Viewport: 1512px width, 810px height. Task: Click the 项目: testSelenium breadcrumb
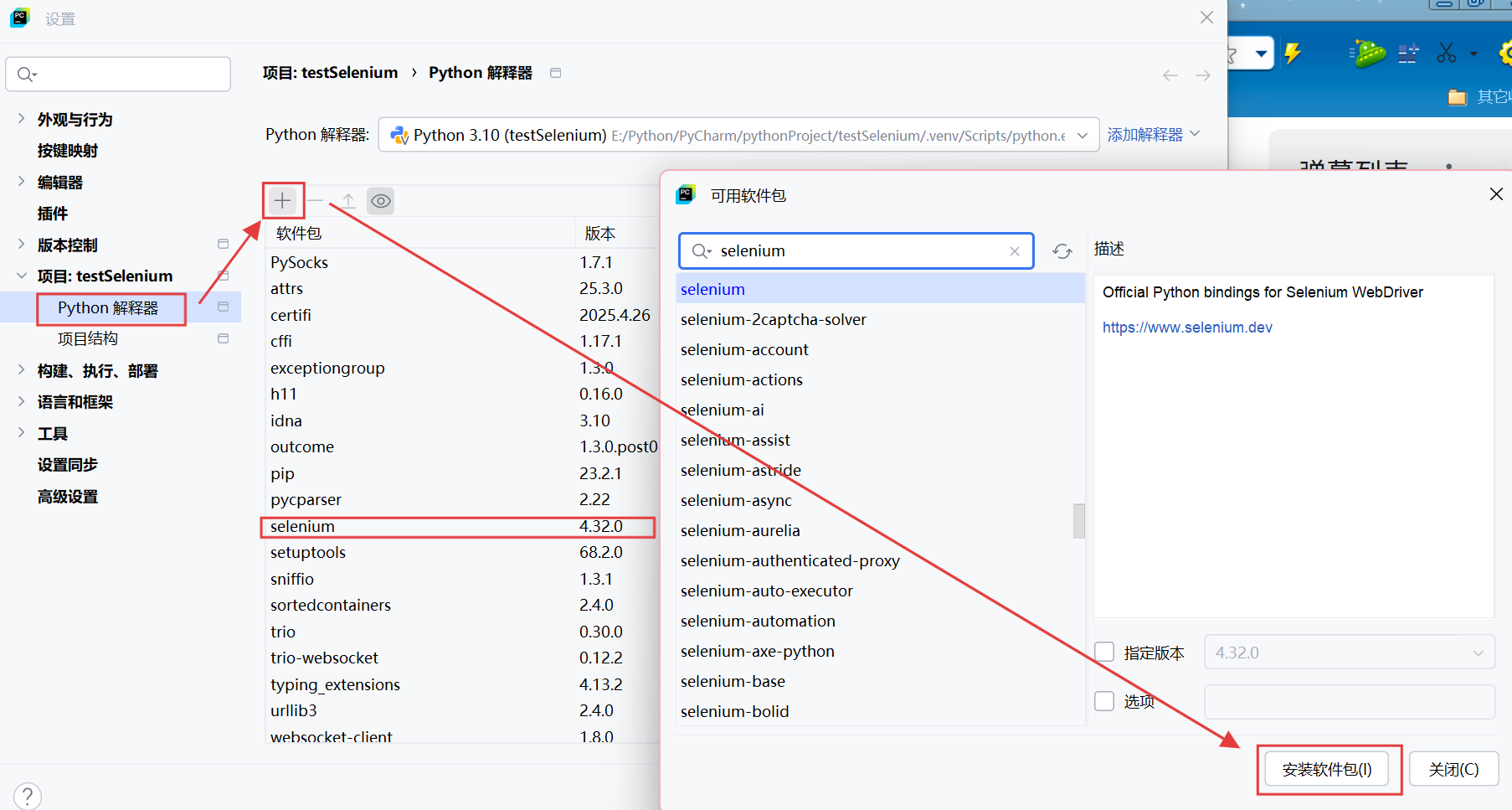[330, 73]
